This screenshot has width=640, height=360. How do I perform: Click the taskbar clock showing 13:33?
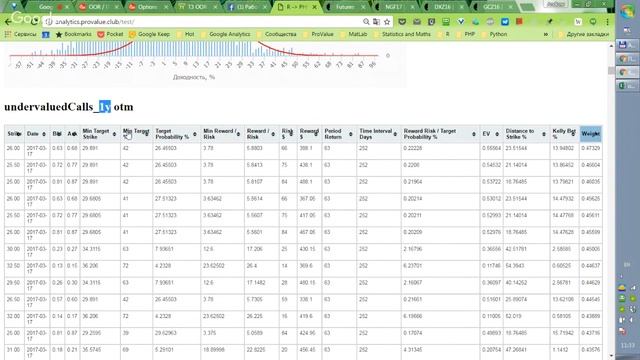click(x=627, y=346)
